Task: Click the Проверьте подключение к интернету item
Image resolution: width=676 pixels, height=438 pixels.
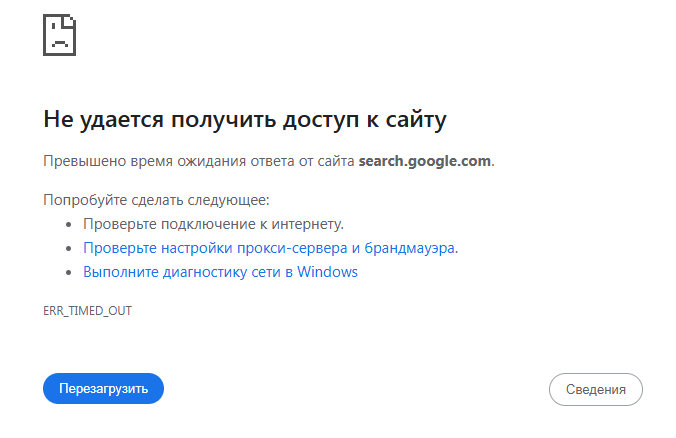Action: (x=213, y=223)
